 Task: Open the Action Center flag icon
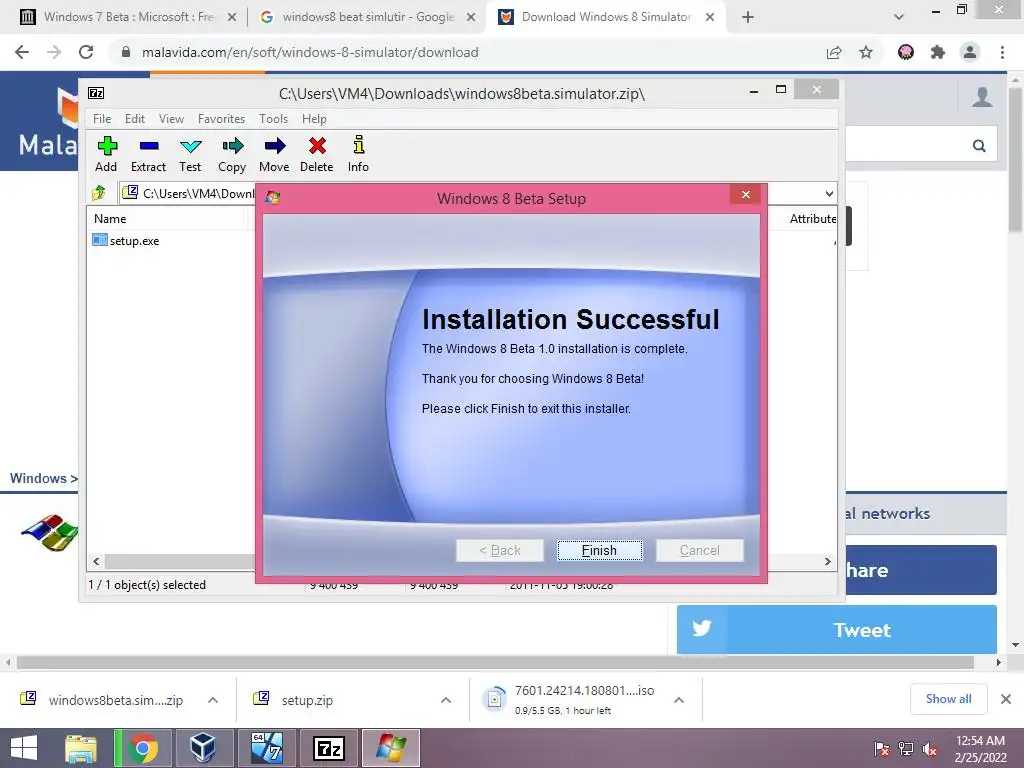(x=882, y=748)
